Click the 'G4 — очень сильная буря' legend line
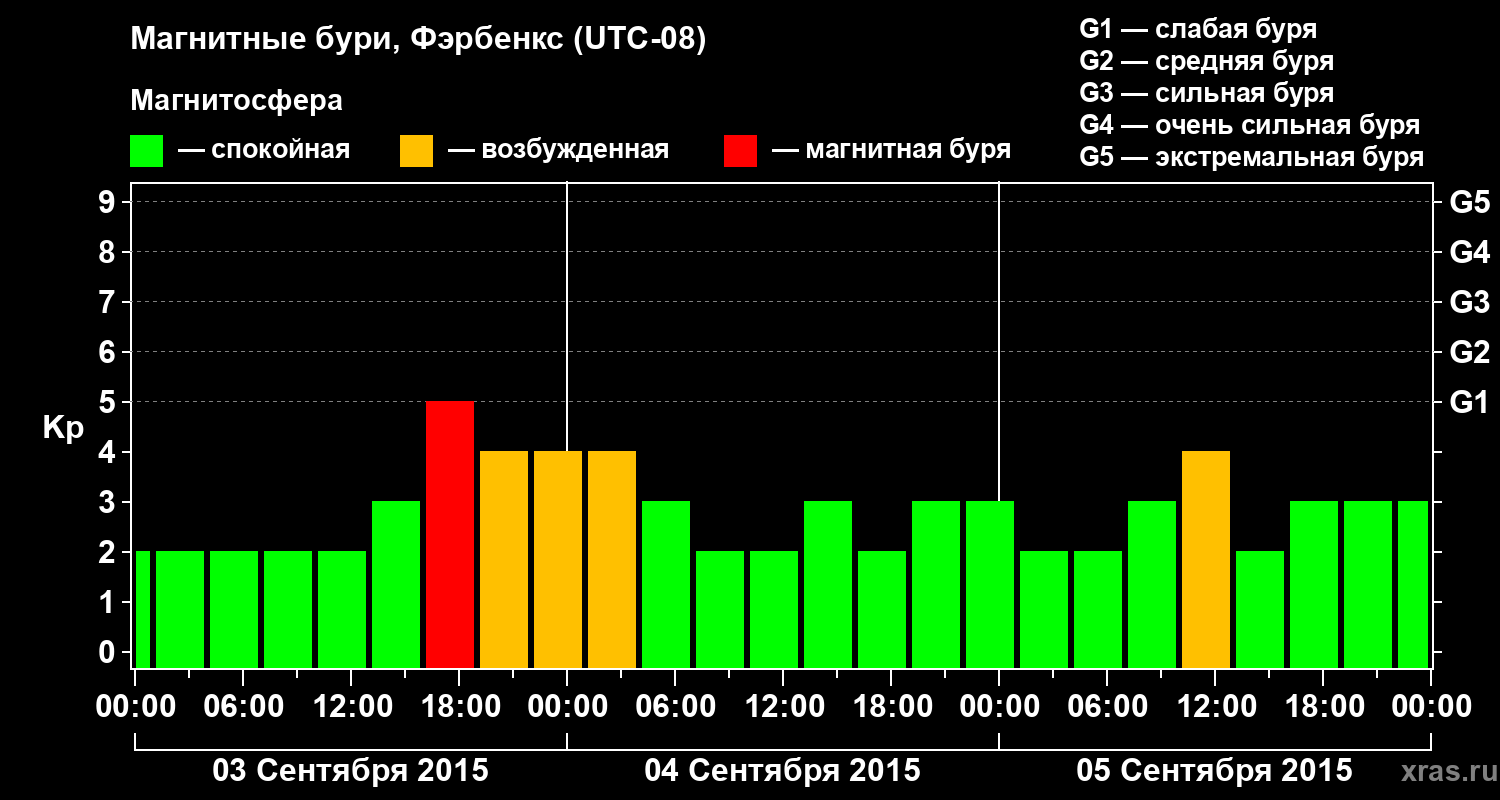This screenshot has height=800, width=1500. [x=1249, y=125]
